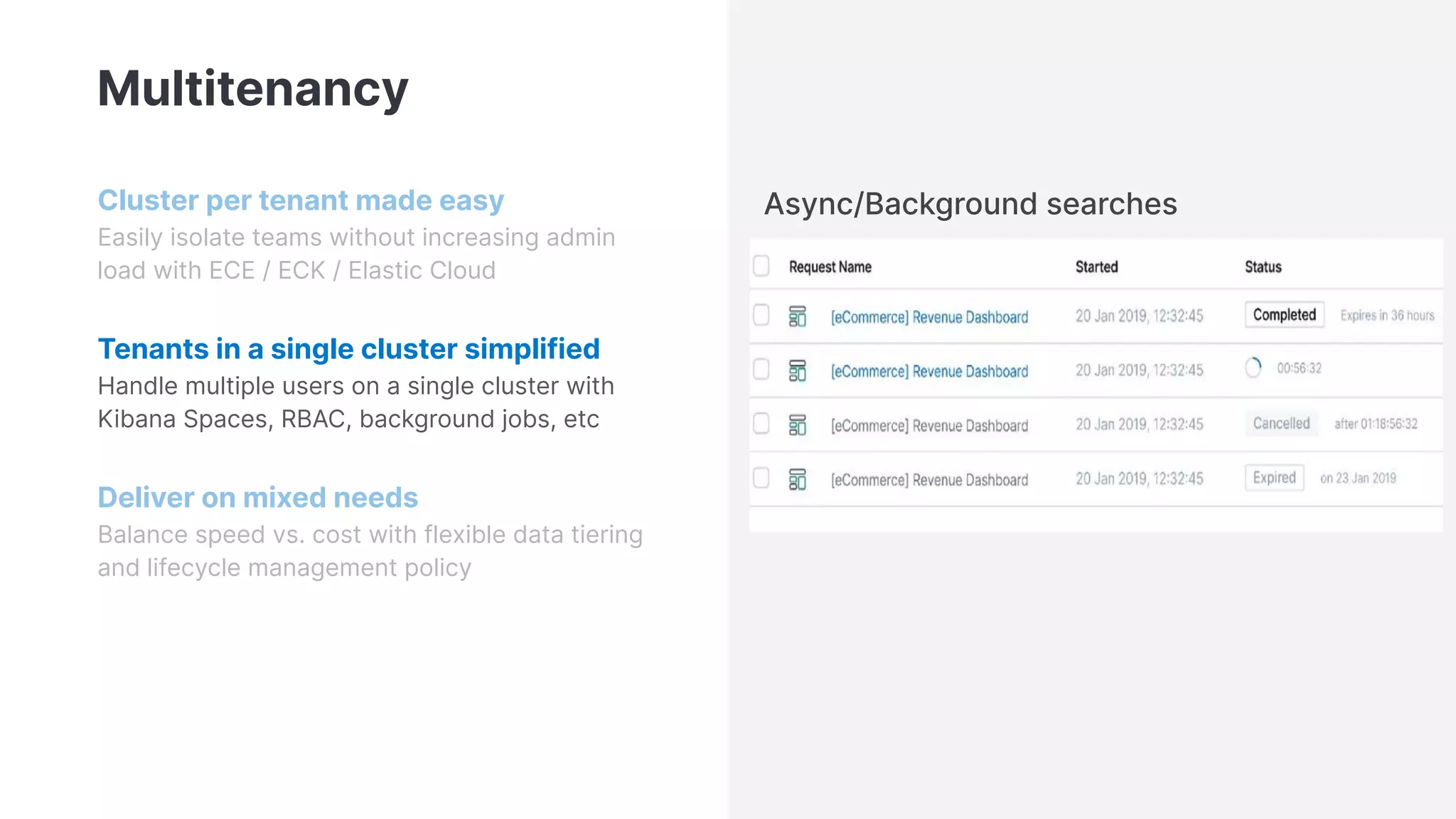Click the loading spinner beside 00:56:32
The height and width of the screenshot is (819, 1456).
[1253, 368]
